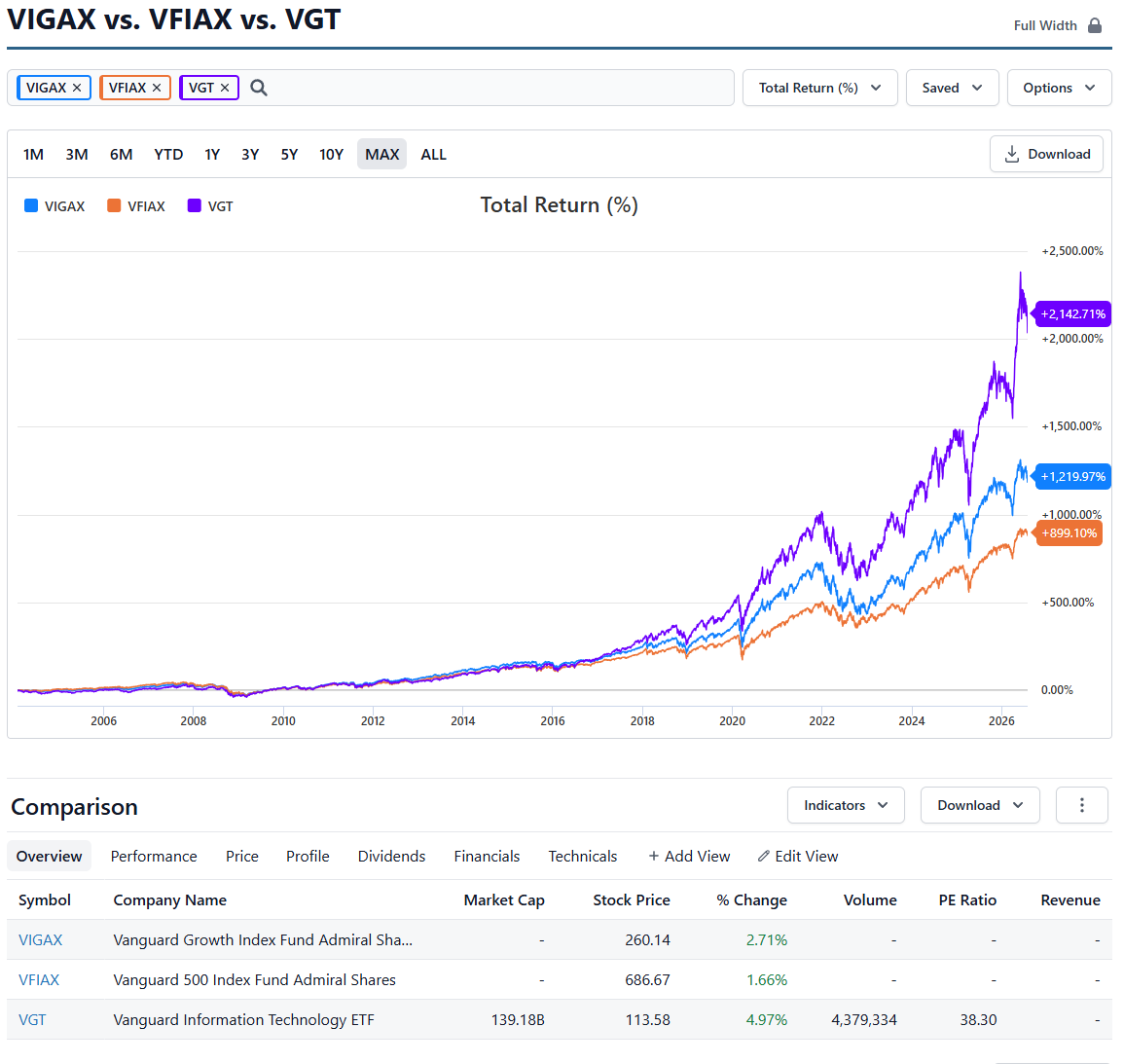This screenshot has height=1064, width=1124.
Task: Click the chart Download arrow icon
Action: coord(1011,154)
